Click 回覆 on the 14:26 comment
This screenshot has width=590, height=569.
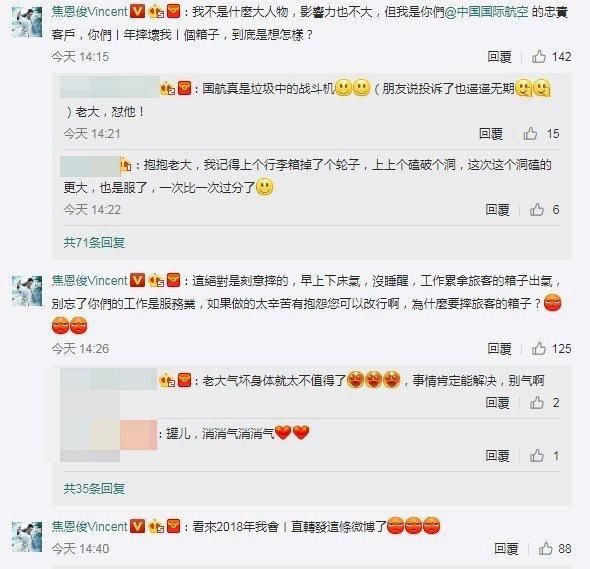coord(499,349)
